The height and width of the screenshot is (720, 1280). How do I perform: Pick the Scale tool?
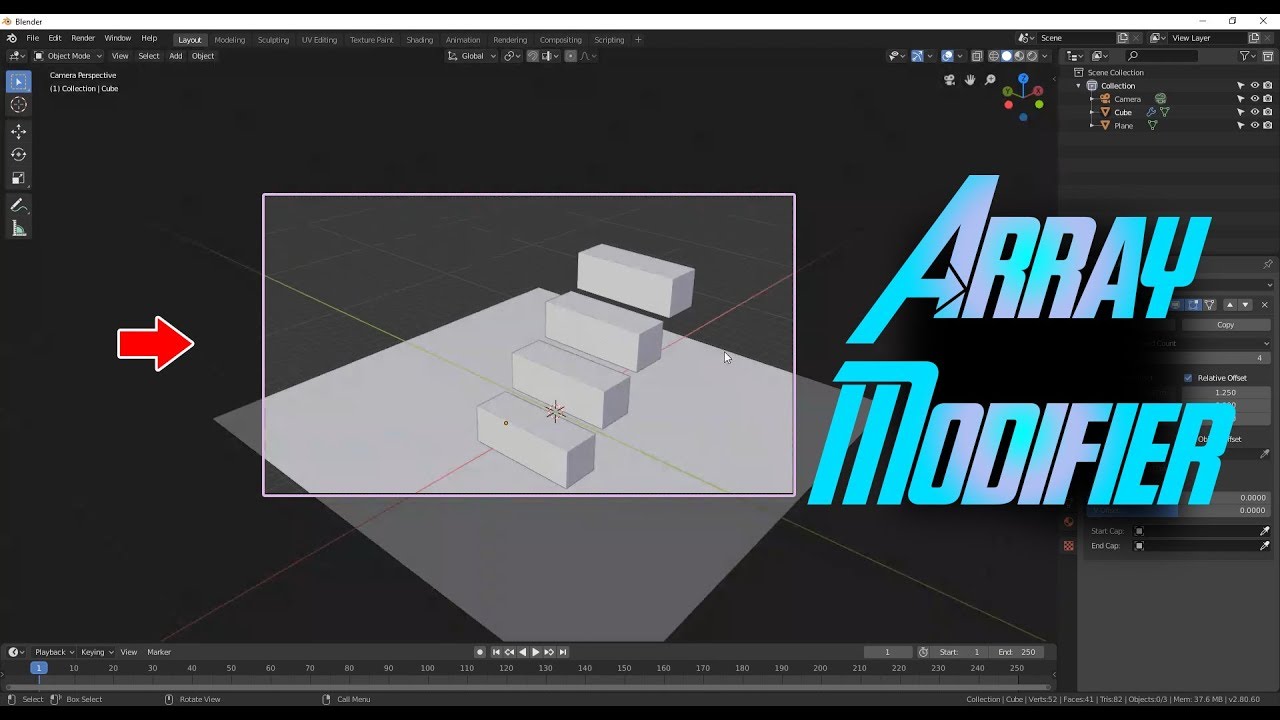(x=18, y=178)
